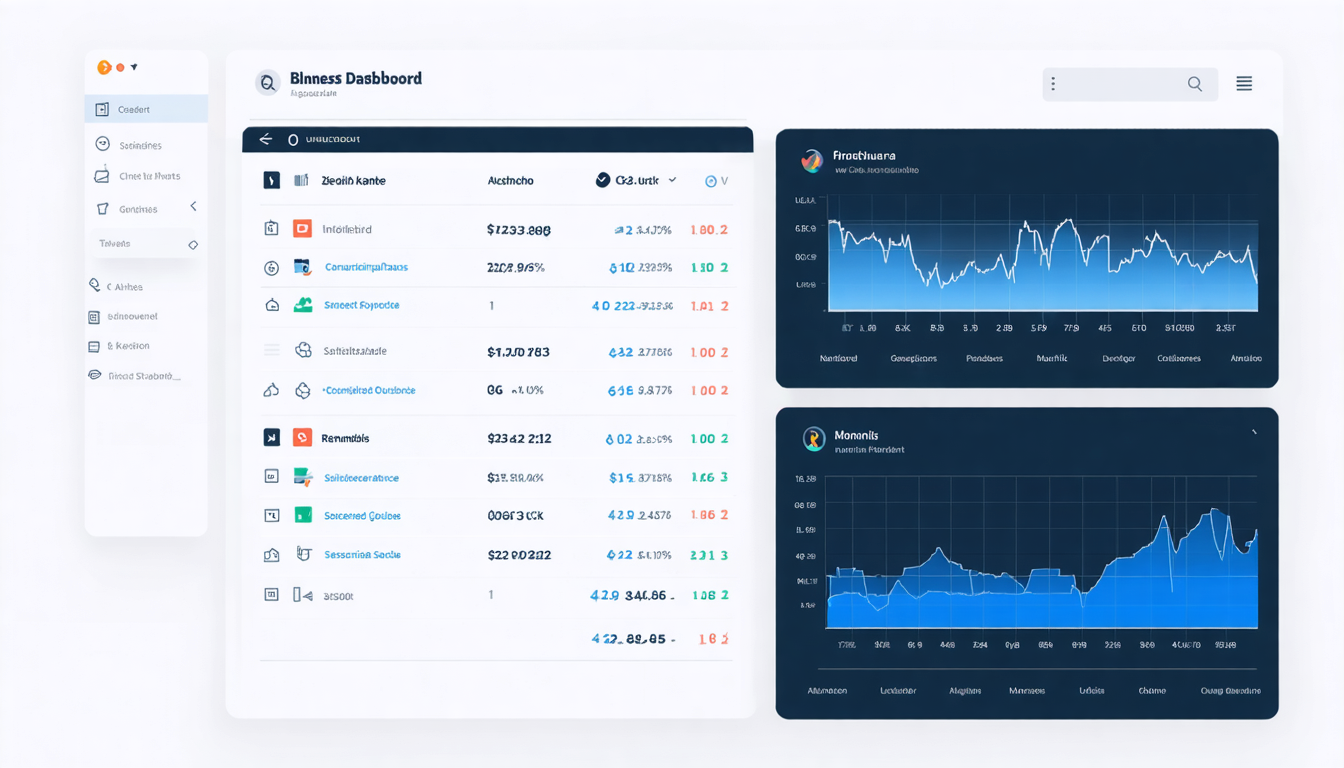
Task: Expand the chevron after 'Ck3.urtk' column header
Action: click(672, 180)
